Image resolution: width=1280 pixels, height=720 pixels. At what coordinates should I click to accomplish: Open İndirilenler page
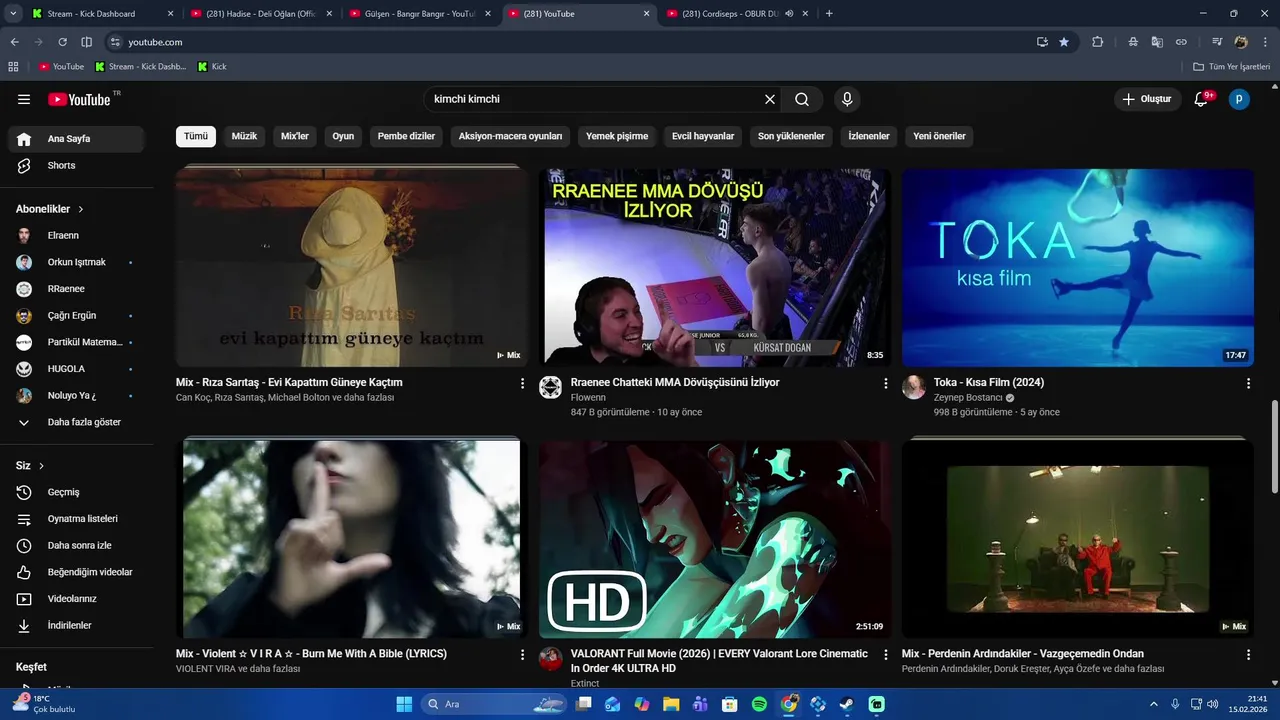coord(76,625)
